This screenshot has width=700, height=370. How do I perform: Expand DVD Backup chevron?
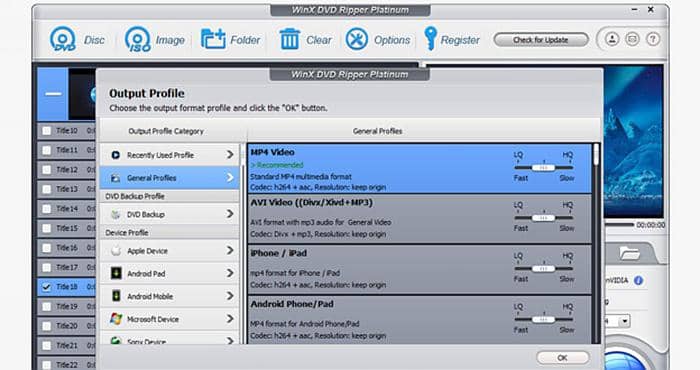coord(230,214)
